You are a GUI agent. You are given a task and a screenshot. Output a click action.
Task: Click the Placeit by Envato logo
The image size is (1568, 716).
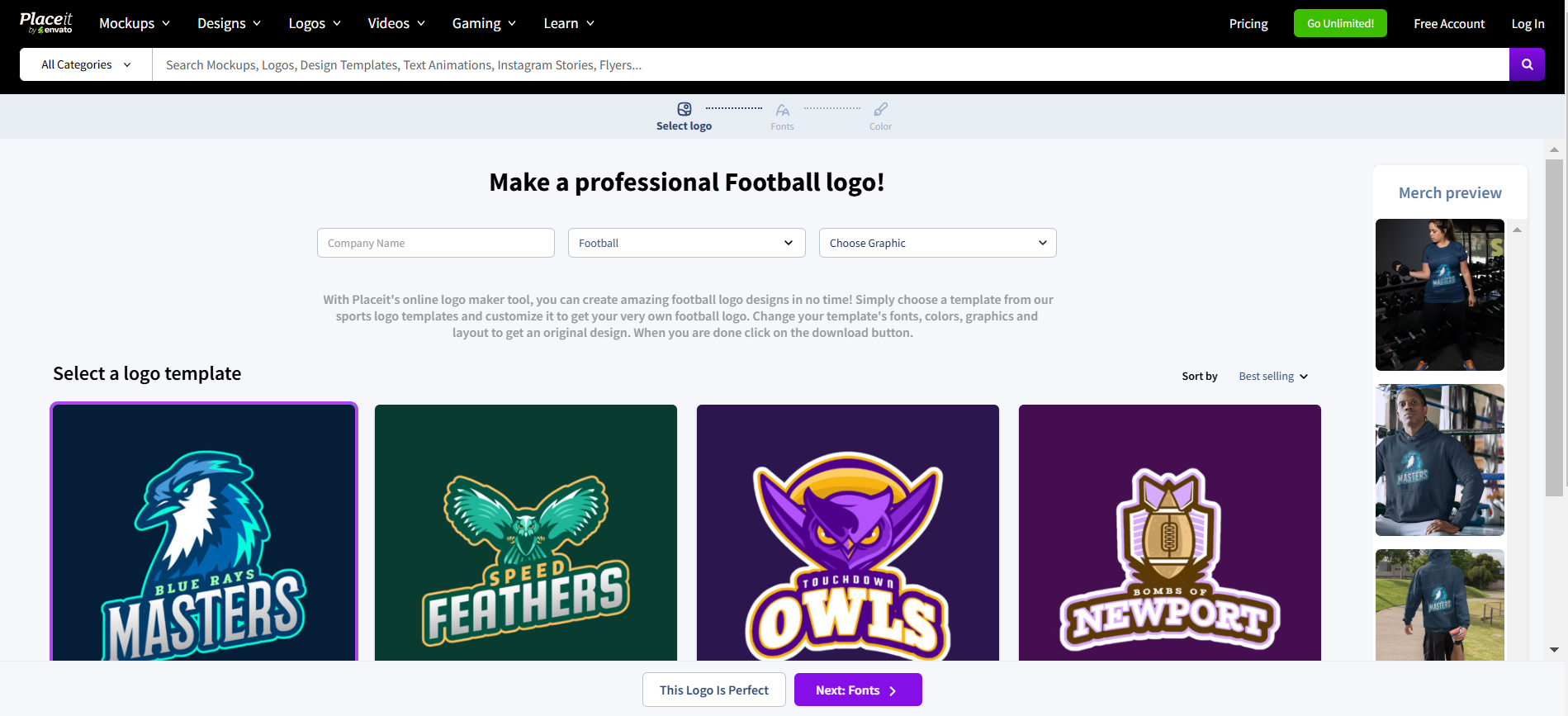click(x=46, y=23)
